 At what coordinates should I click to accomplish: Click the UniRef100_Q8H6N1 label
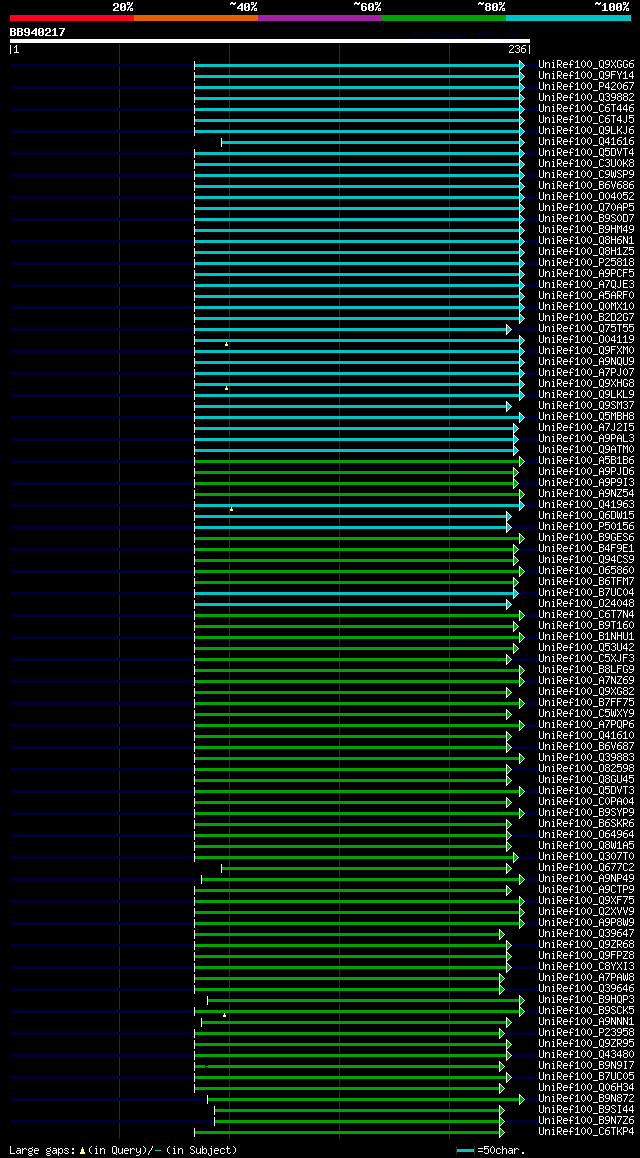click(x=586, y=241)
